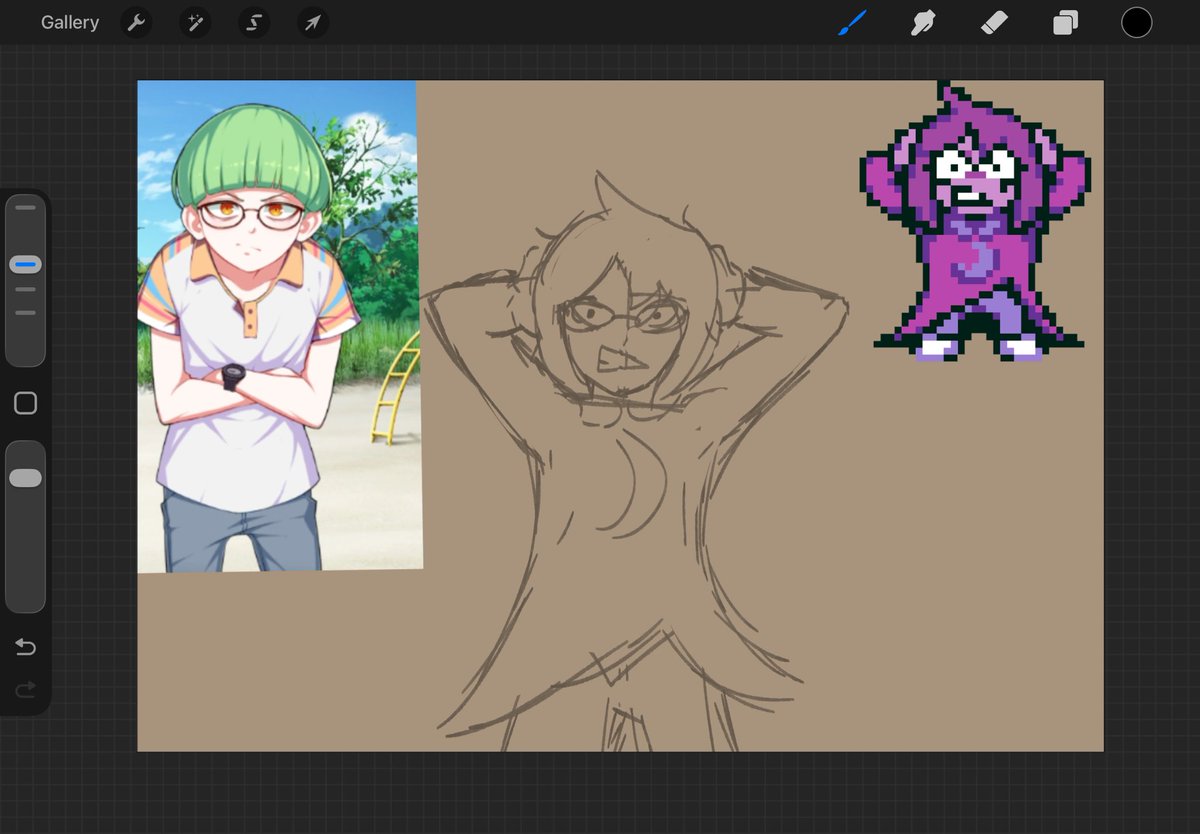This screenshot has height=834, width=1200.
Task: Return to the Gallery
Action: click(70, 22)
